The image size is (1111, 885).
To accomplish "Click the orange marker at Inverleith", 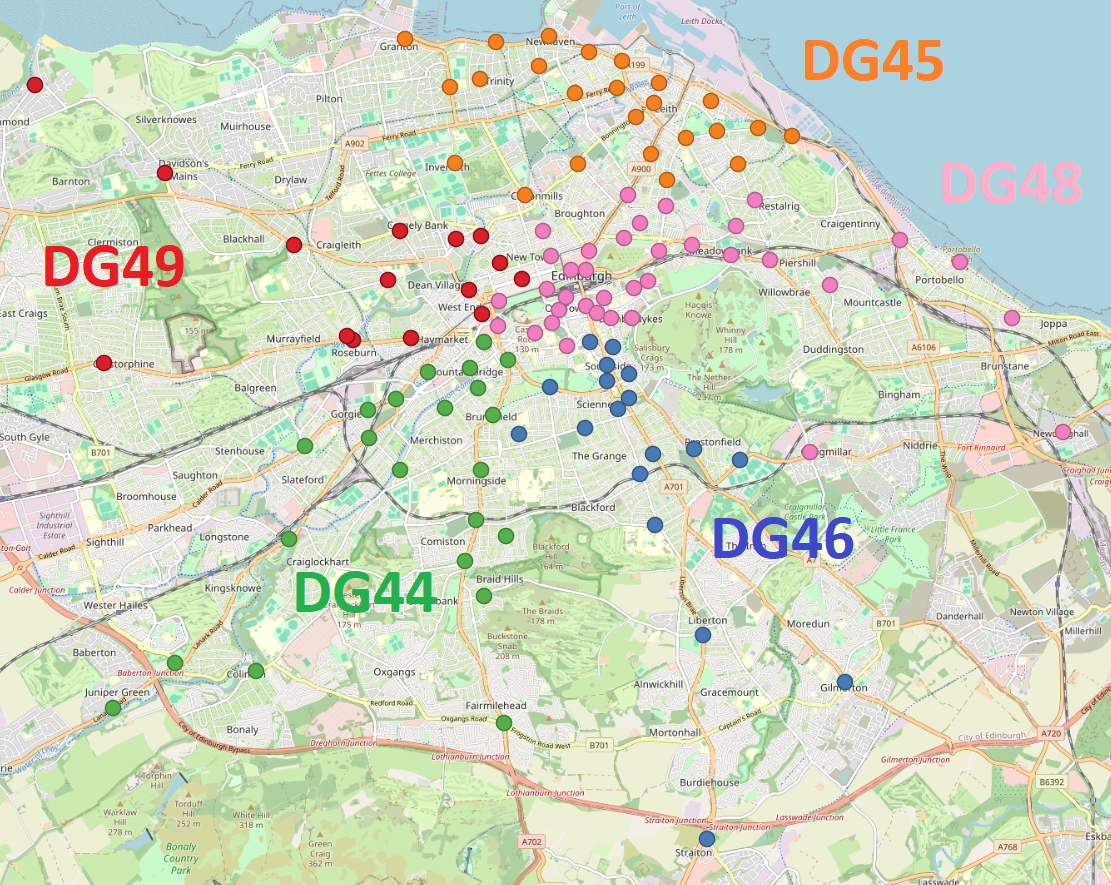I will (x=455, y=163).
